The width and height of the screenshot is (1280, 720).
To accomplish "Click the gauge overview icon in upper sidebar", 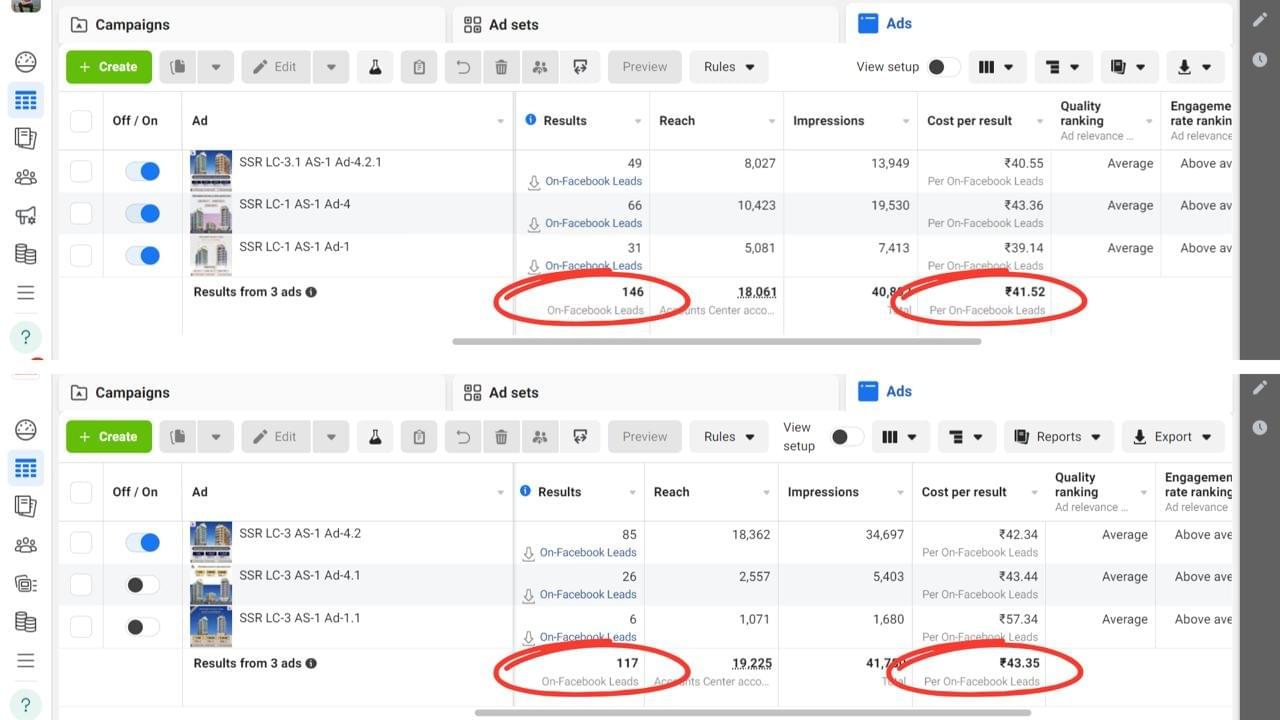I will click(26, 62).
